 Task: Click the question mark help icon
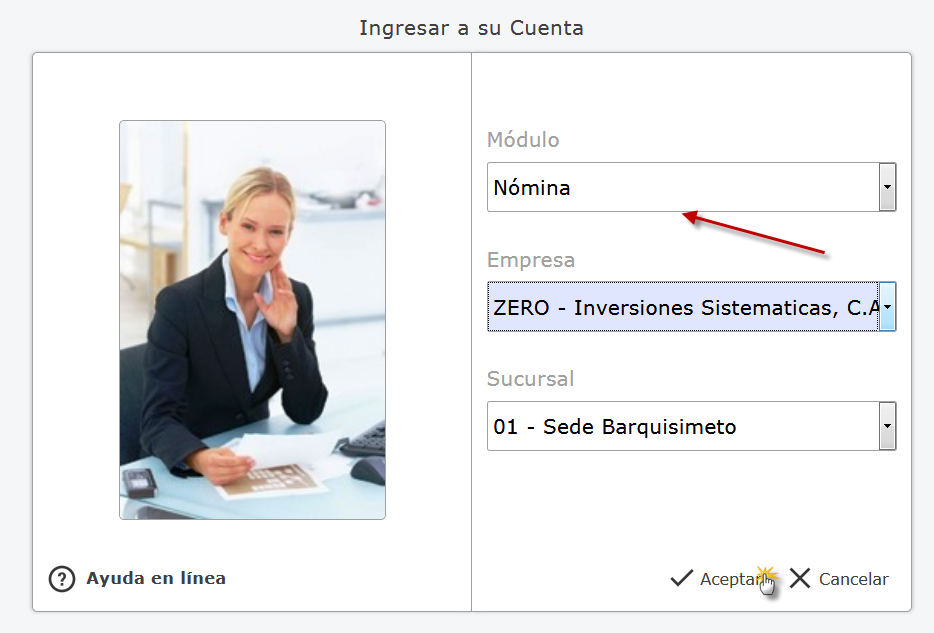pos(62,579)
